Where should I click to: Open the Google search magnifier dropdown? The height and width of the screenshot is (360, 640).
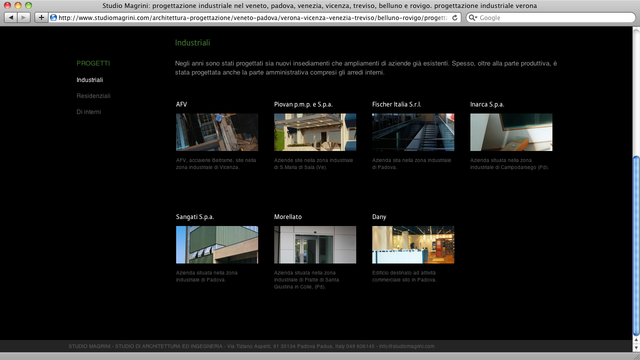click(473, 18)
